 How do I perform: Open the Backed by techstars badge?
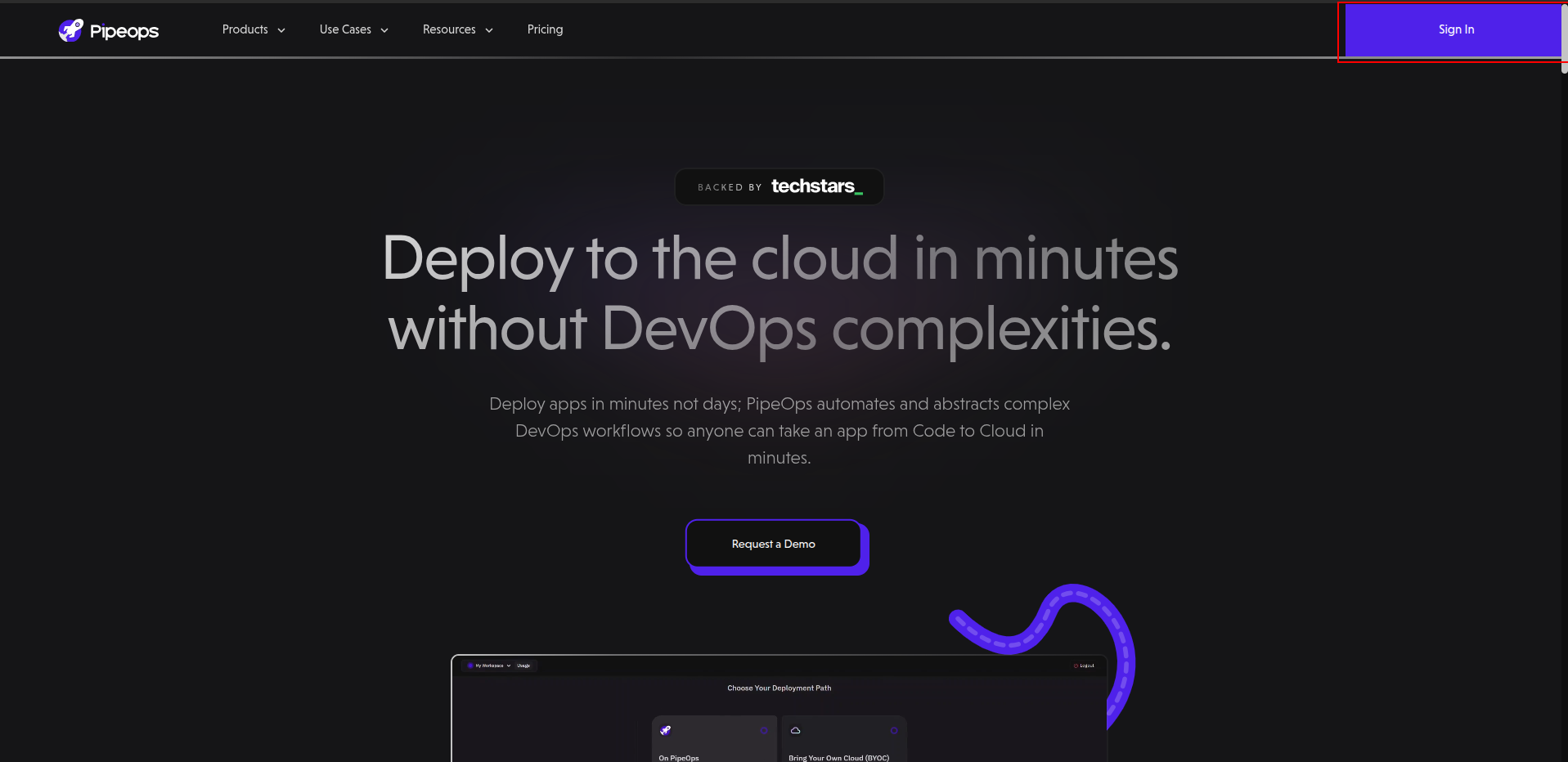(x=779, y=186)
